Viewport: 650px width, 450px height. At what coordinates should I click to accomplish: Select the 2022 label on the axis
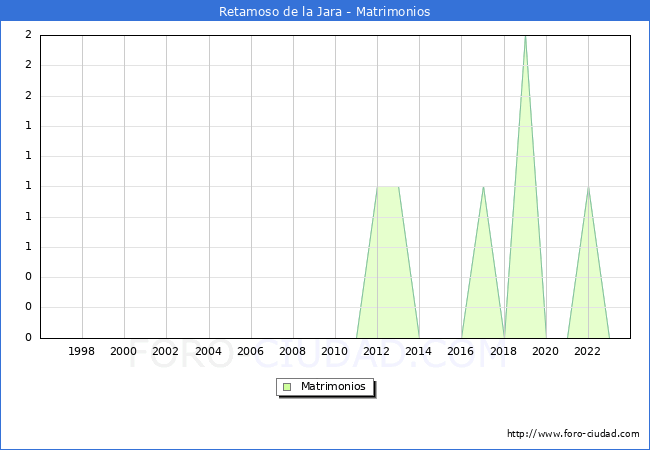pyautogui.click(x=588, y=351)
